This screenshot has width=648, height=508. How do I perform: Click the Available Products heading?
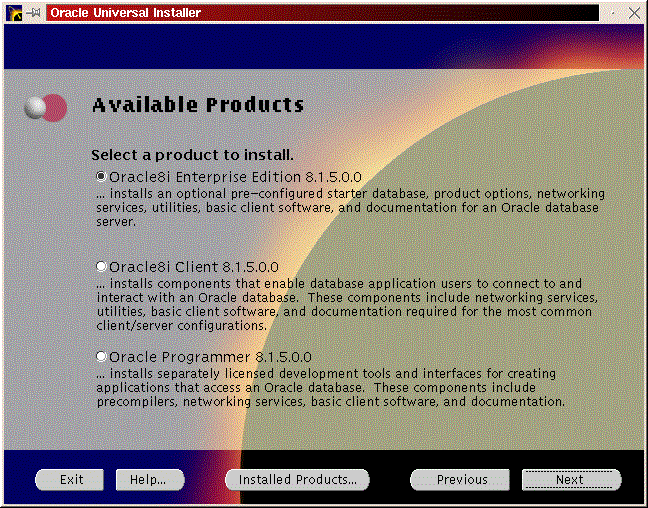(197, 105)
